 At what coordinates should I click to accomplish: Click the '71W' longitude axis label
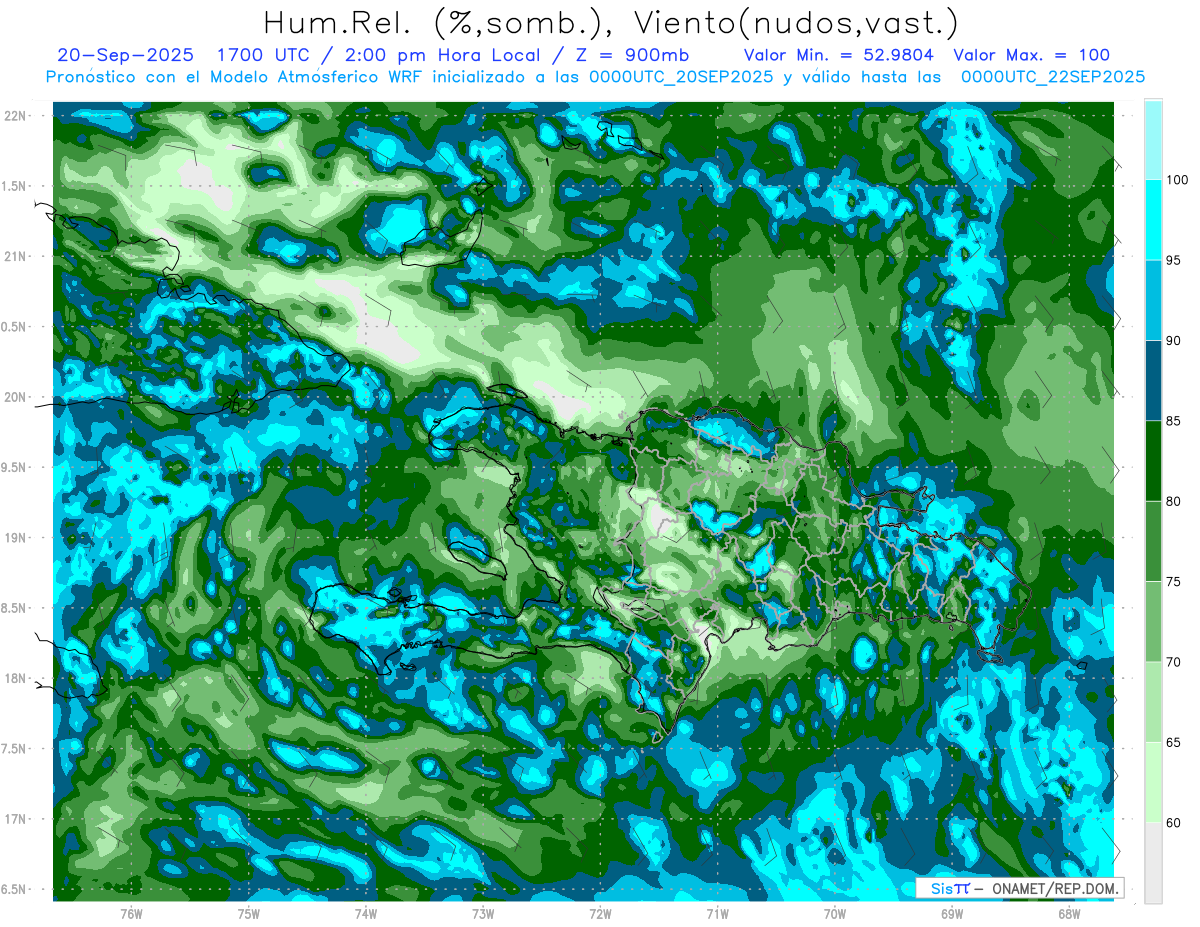pos(717,914)
